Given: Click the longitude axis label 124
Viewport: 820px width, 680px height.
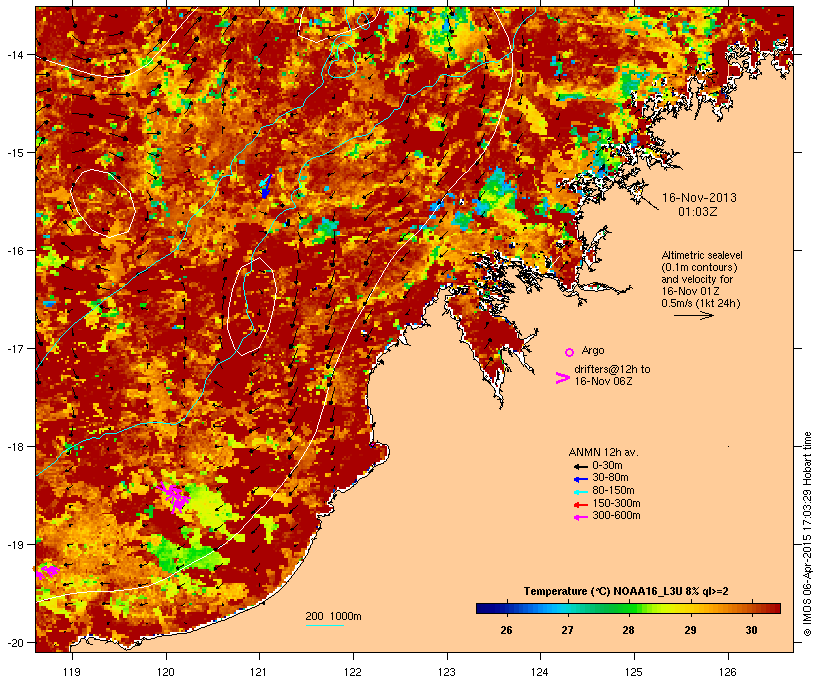Looking at the screenshot, I should (x=540, y=672).
